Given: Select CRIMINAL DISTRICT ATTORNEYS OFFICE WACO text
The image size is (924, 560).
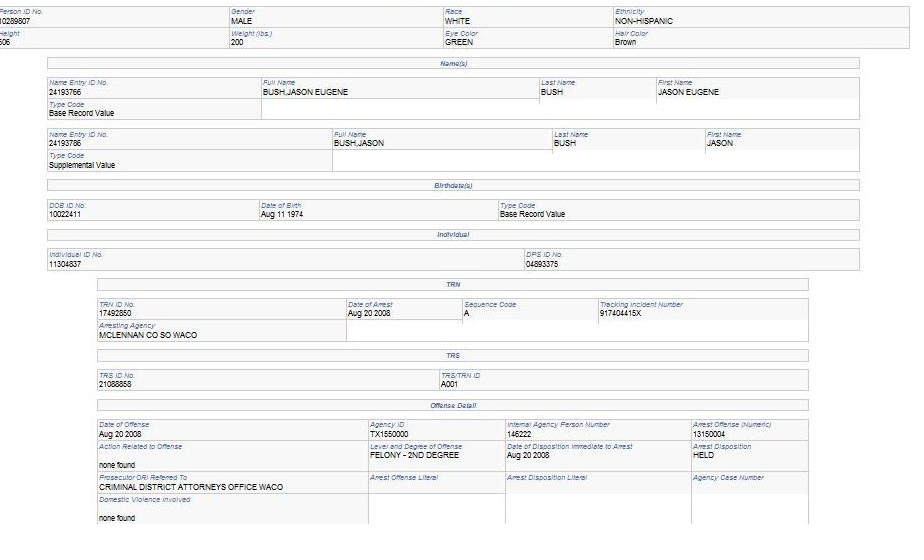Looking at the screenshot, I should 191,487.
